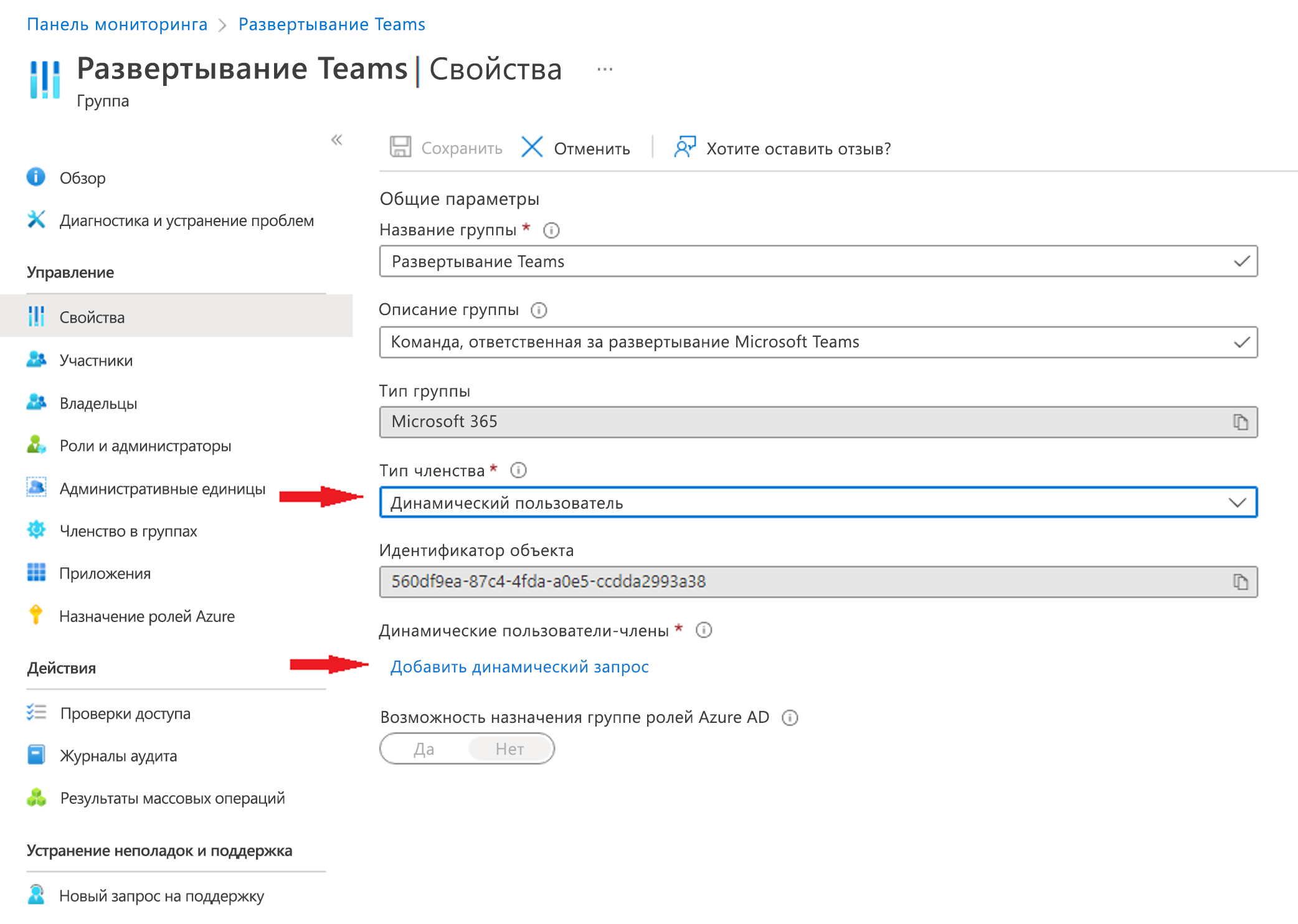The height and width of the screenshot is (924, 1298).
Task: Show info tooltip for Azure AD roles assignment
Action: [x=790, y=718]
